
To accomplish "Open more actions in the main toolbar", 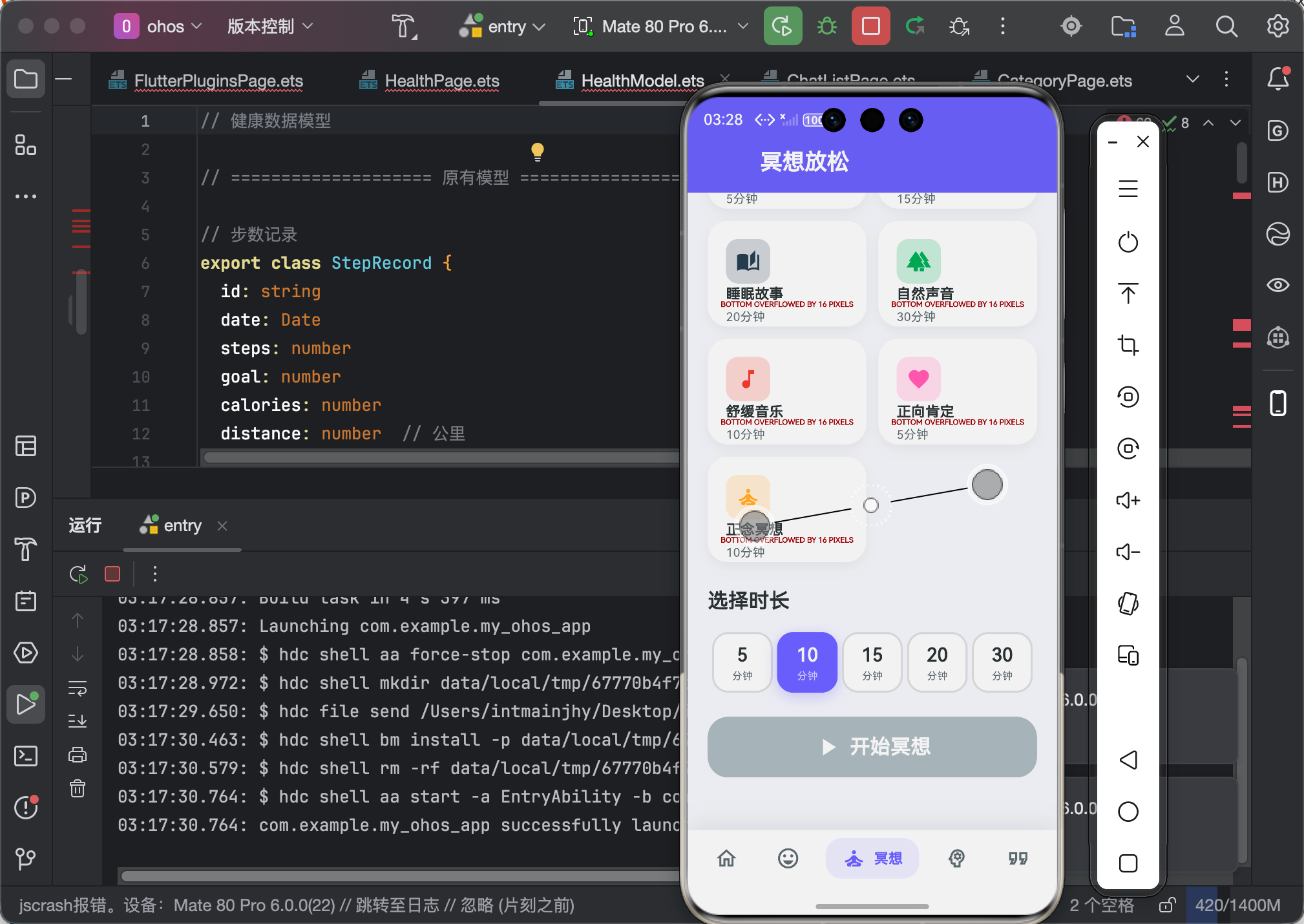I will tap(1003, 26).
